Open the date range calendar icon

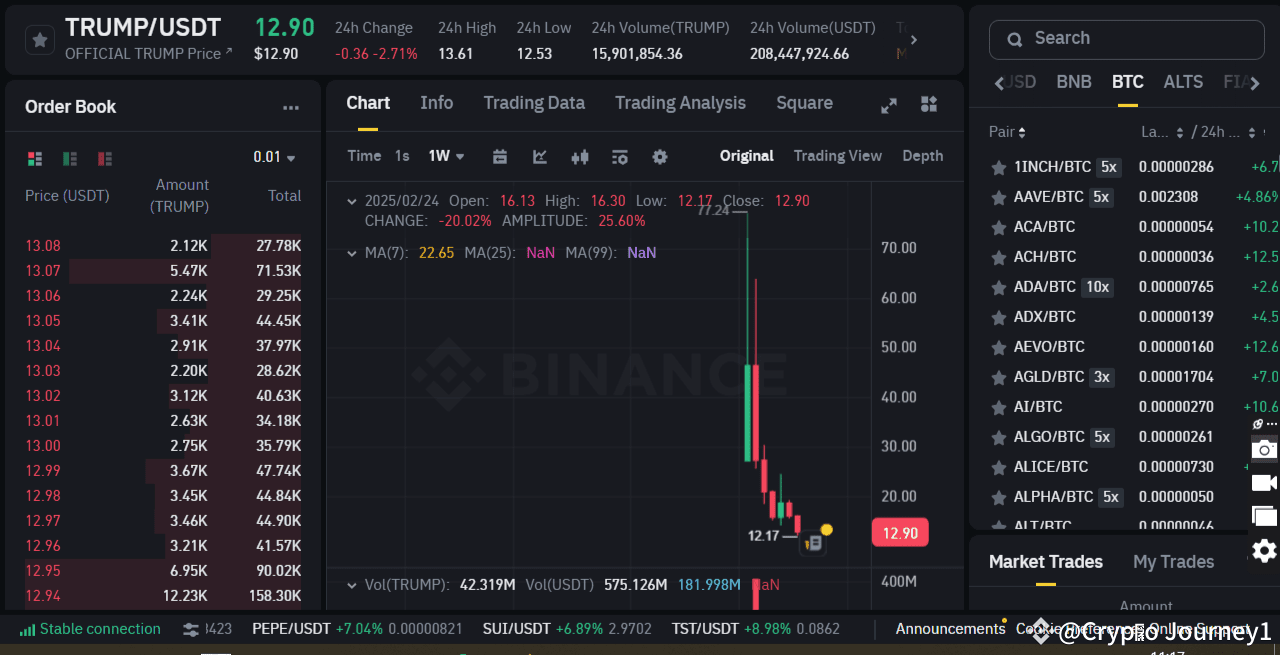pos(499,157)
